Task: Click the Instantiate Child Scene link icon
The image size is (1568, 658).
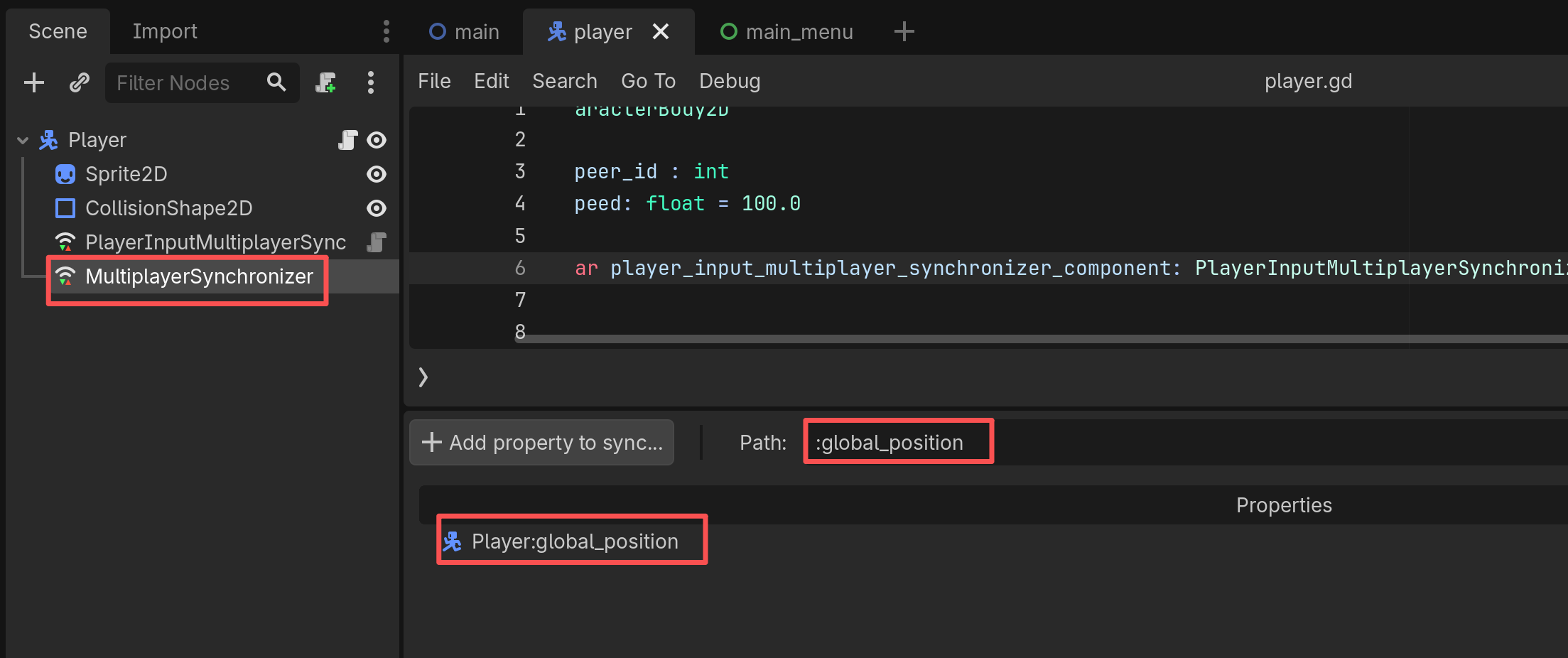Action: [x=79, y=82]
